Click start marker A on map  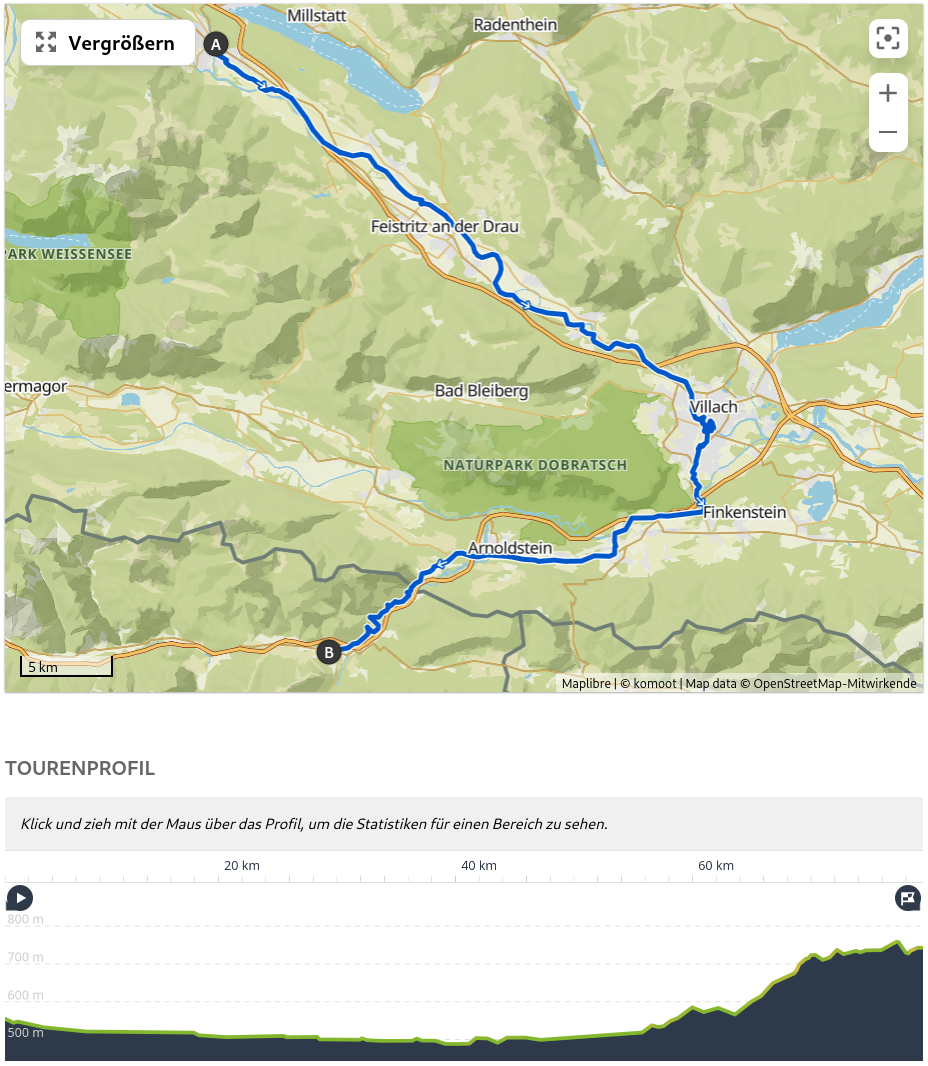[216, 44]
